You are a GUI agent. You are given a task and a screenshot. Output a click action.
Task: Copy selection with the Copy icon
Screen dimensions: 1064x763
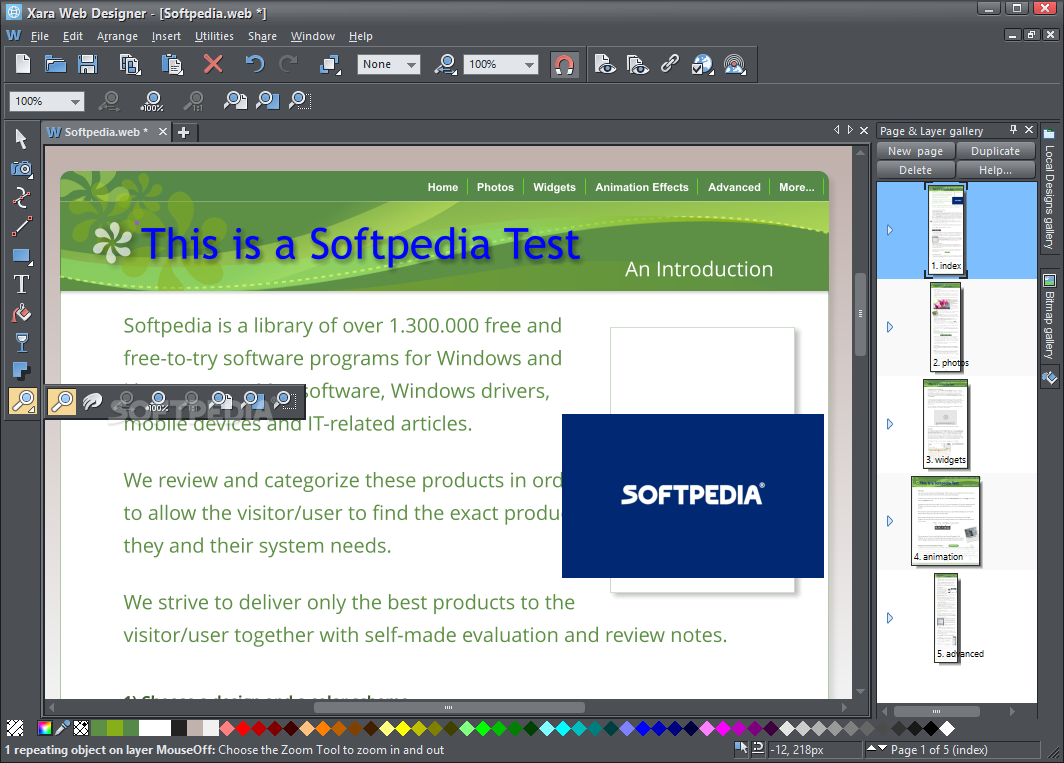pos(130,64)
